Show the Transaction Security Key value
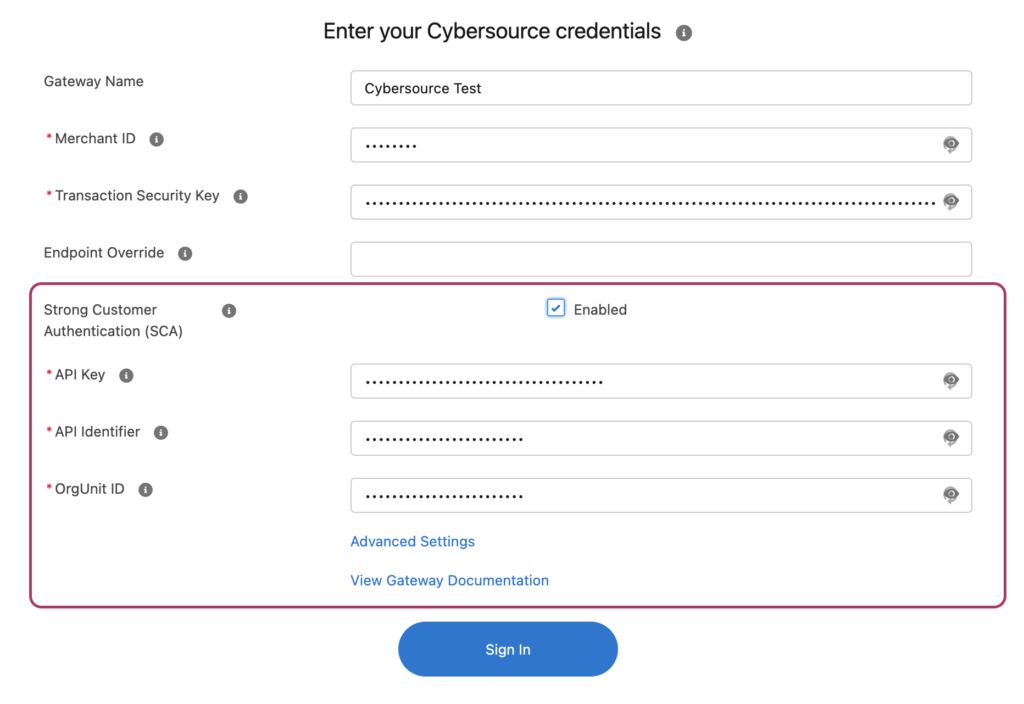The height and width of the screenshot is (704, 1024). (x=951, y=201)
